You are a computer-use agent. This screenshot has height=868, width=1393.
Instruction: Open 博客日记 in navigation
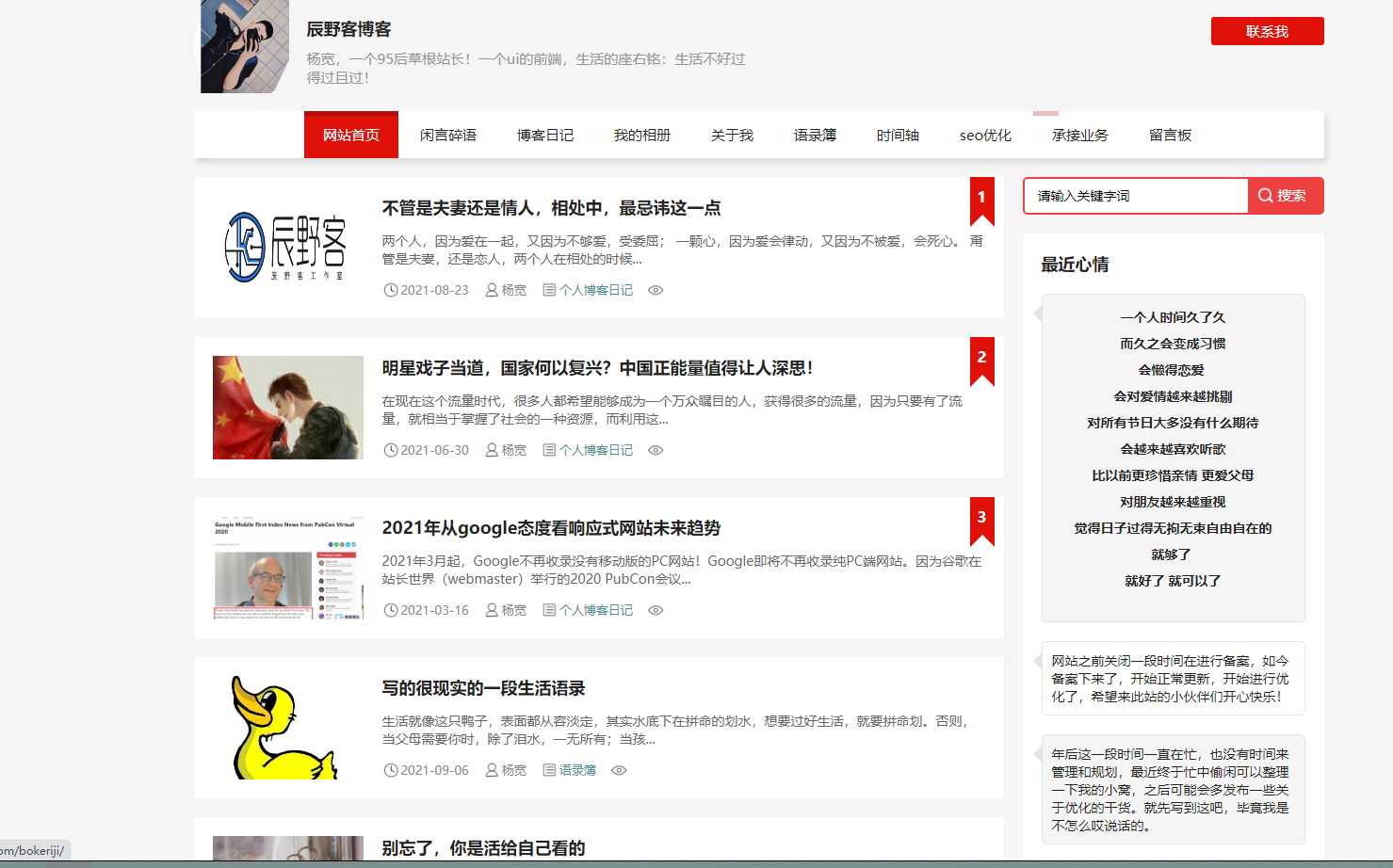point(545,136)
